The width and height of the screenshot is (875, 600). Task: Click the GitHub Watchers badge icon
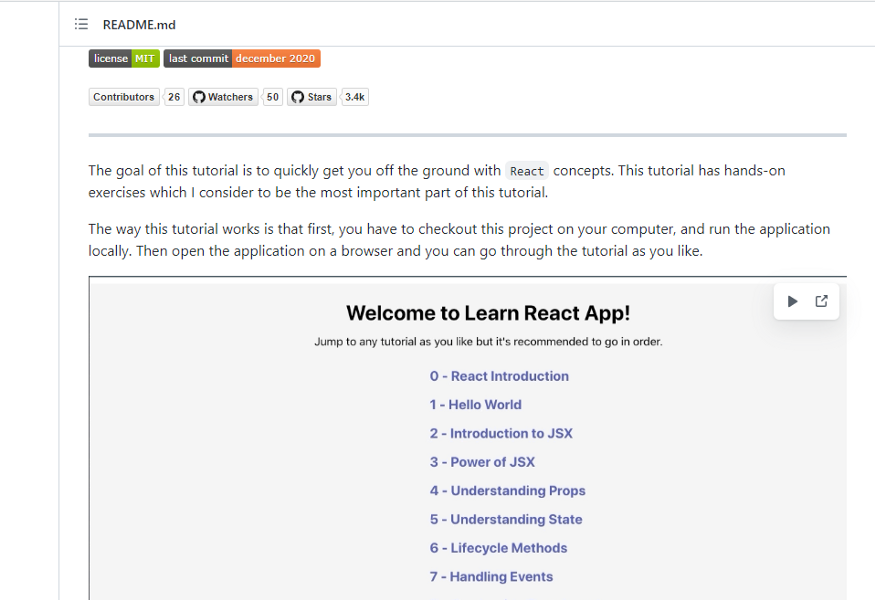pos(199,97)
